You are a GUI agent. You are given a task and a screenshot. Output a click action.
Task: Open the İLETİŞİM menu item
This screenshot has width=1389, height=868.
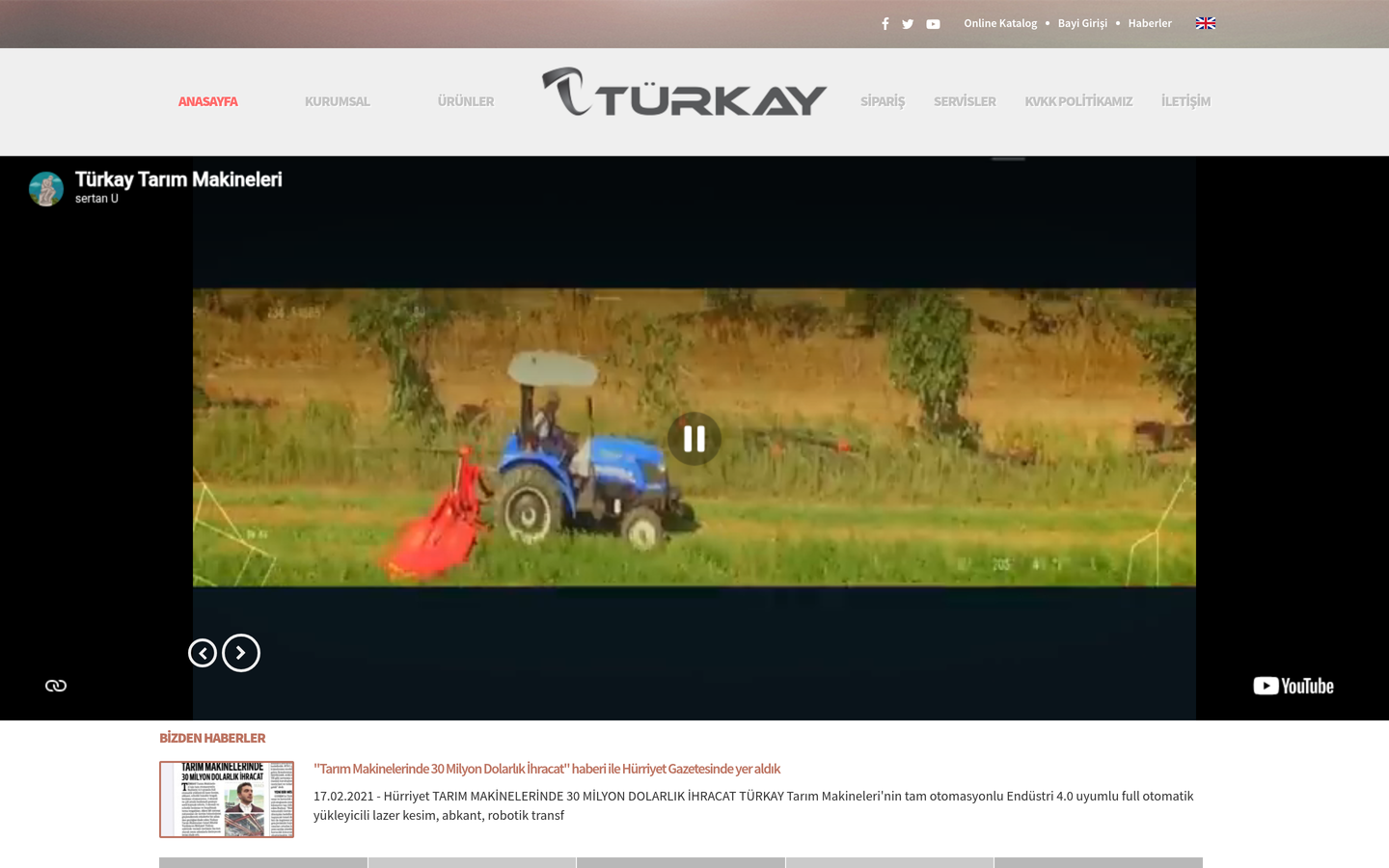point(1185,101)
